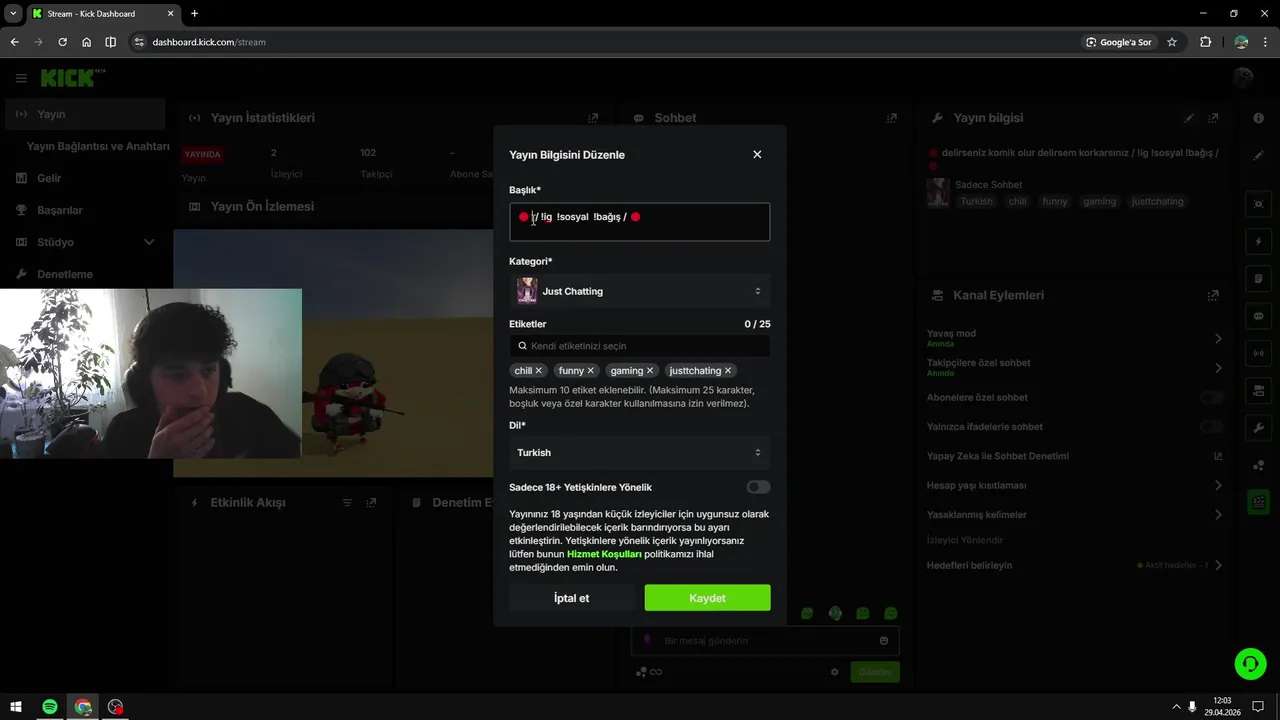Open Spotify from the taskbar
This screenshot has width=1280, height=720.
pos(50,707)
